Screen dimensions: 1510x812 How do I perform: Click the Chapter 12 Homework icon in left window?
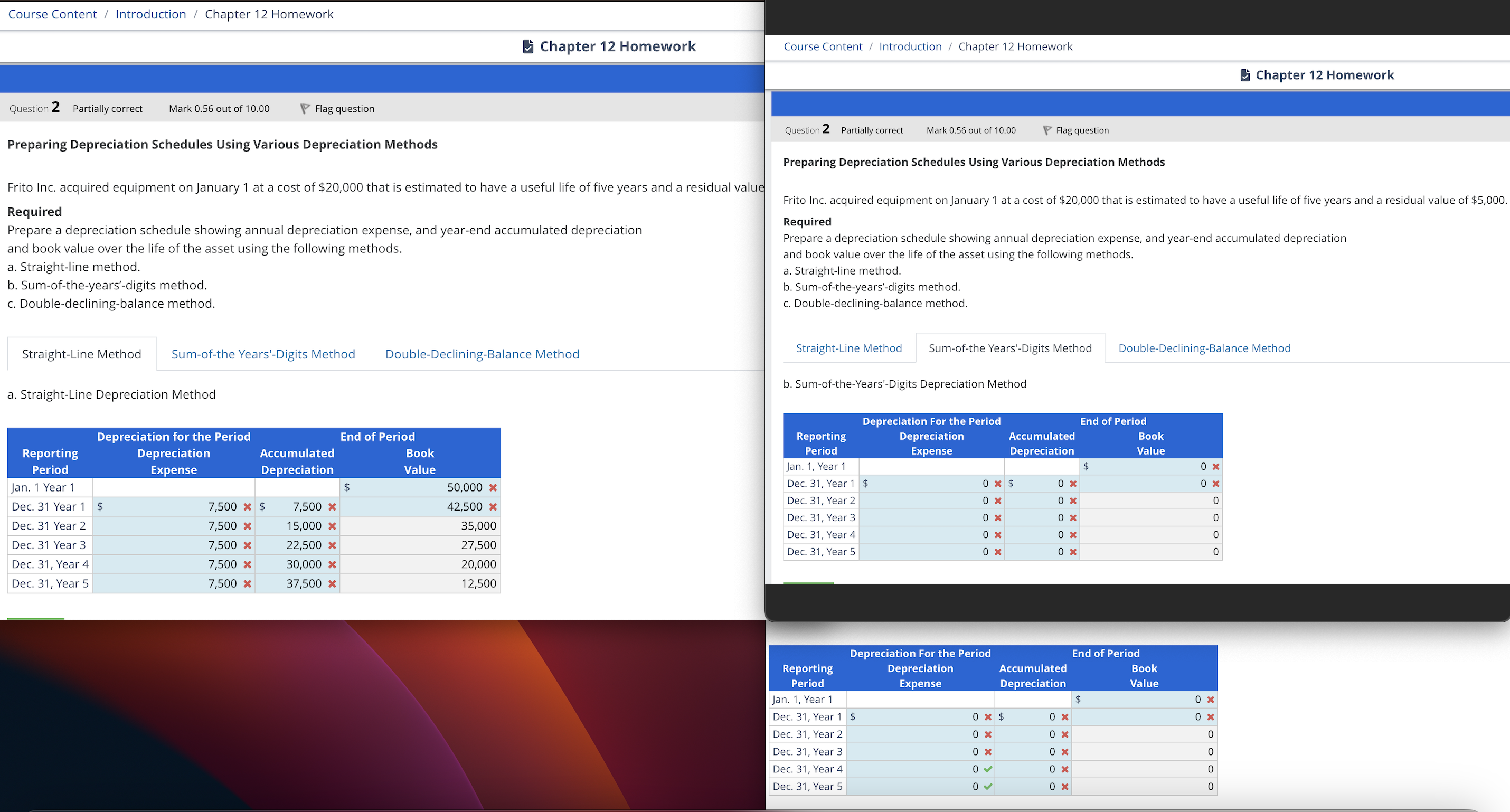(527, 46)
